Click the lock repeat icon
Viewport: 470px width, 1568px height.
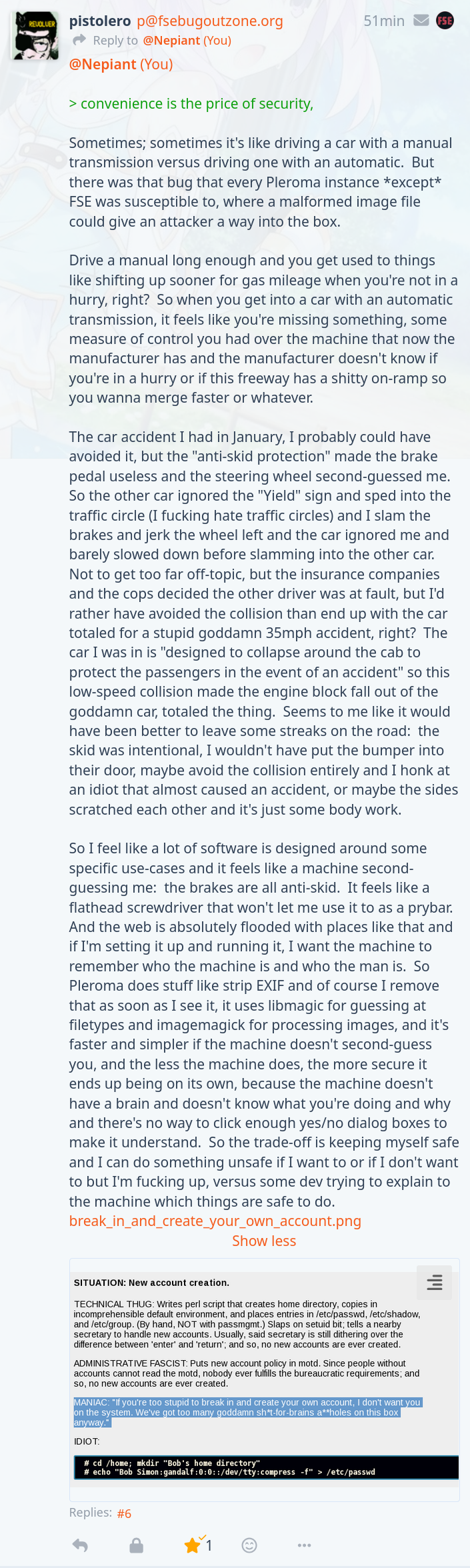tap(136, 1545)
